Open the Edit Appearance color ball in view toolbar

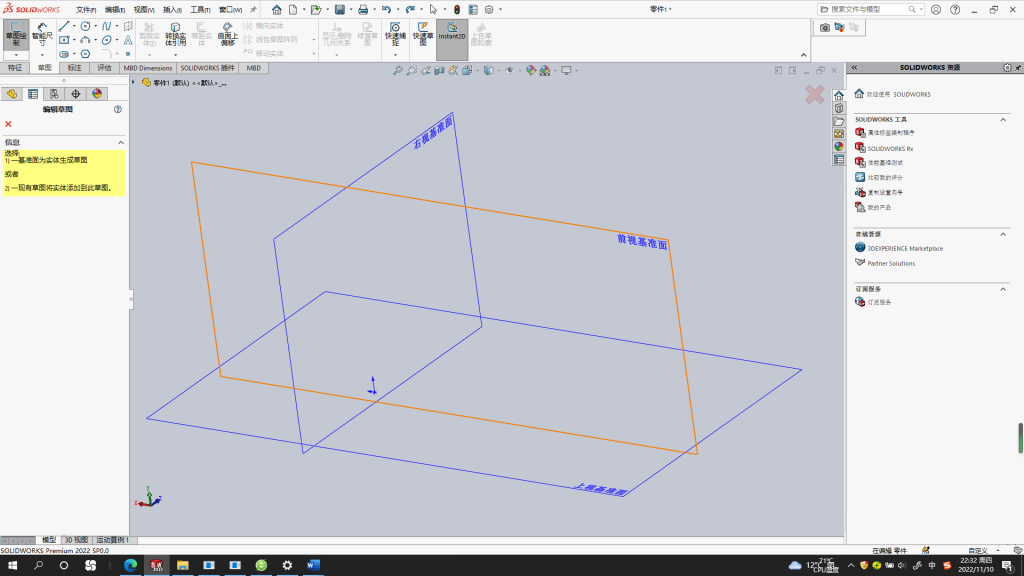(x=531, y=71)
